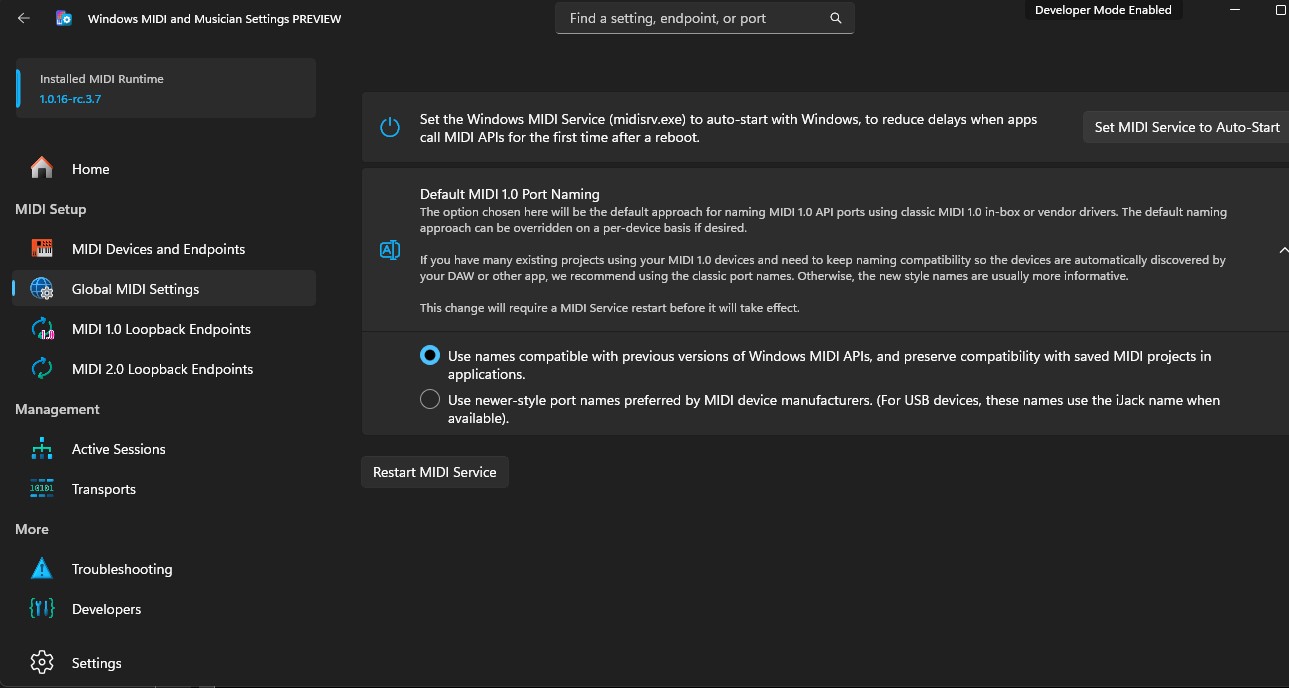The height and width of the screenshot is (688, 1289).
Task: Click the Troubleshooting warning triangle icon
Action: pos(42,569)
